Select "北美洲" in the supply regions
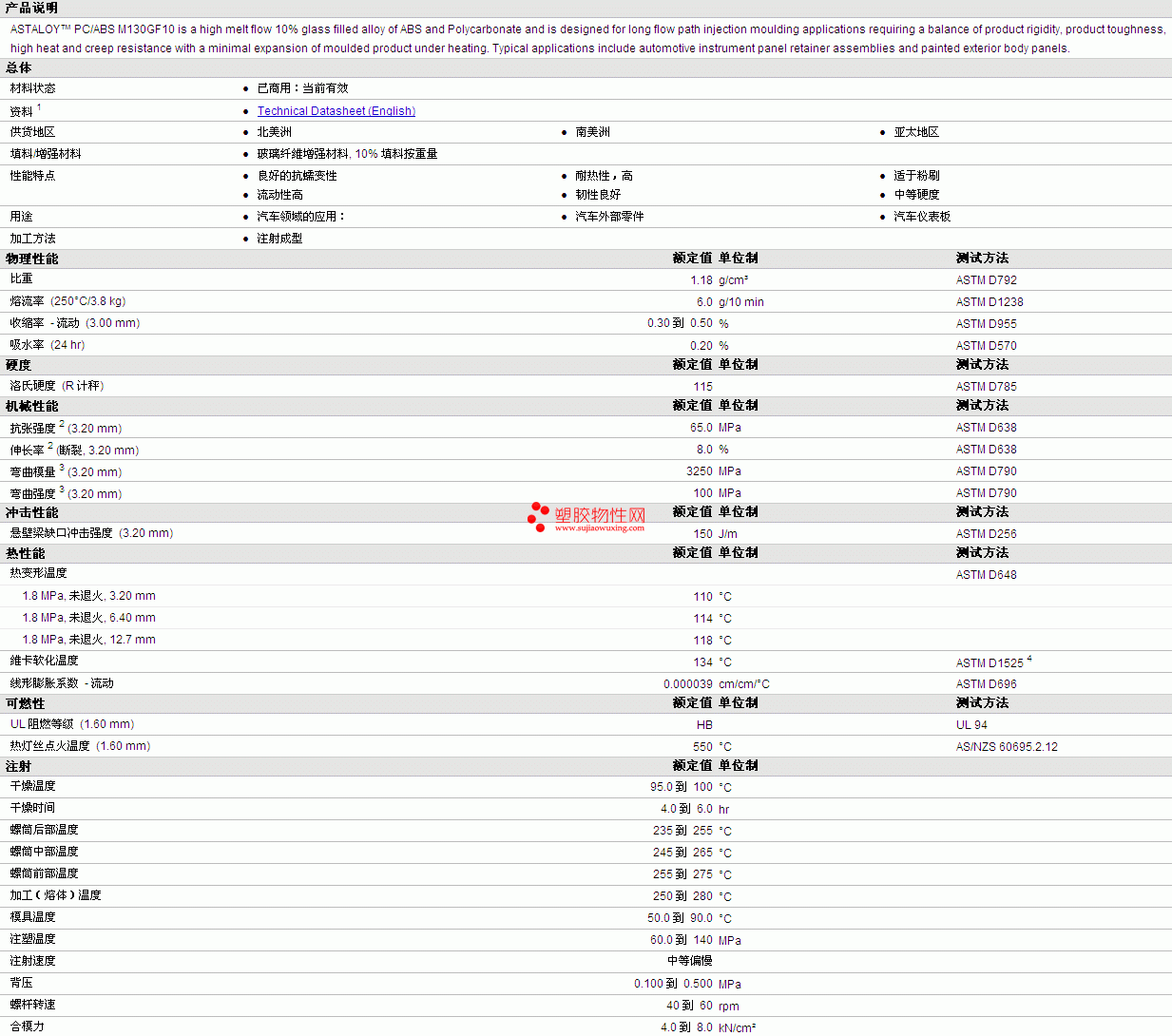This screenshot has height=1036, width=1172. (275, 132)
